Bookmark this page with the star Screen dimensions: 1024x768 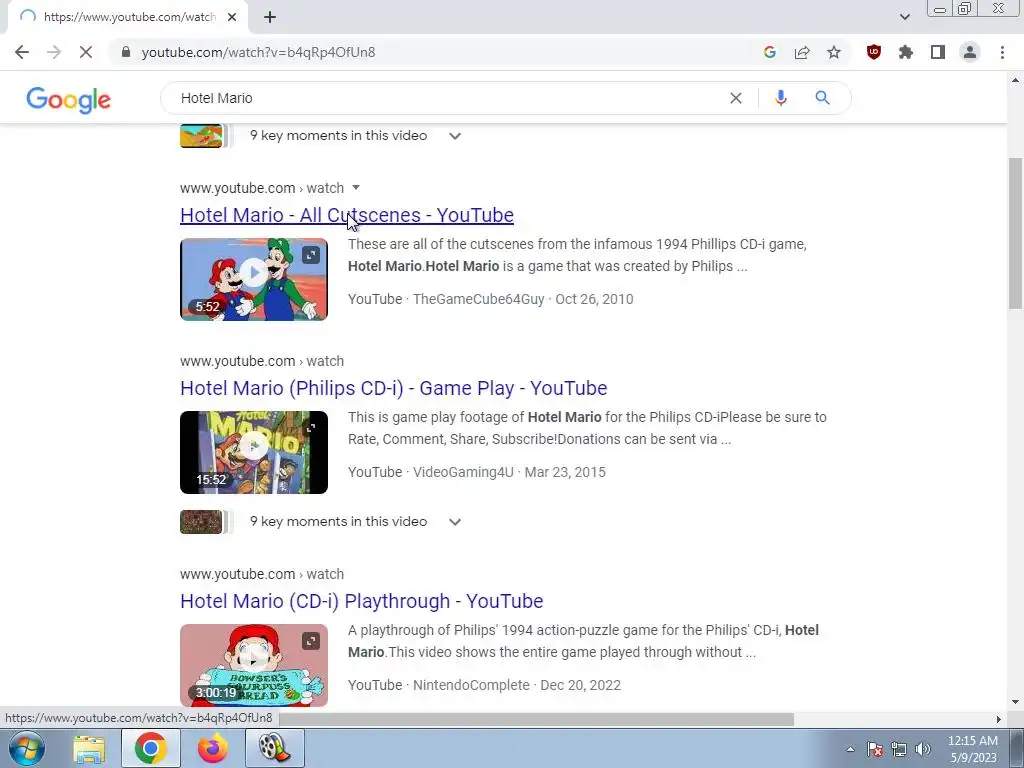(x=834, y=52)
